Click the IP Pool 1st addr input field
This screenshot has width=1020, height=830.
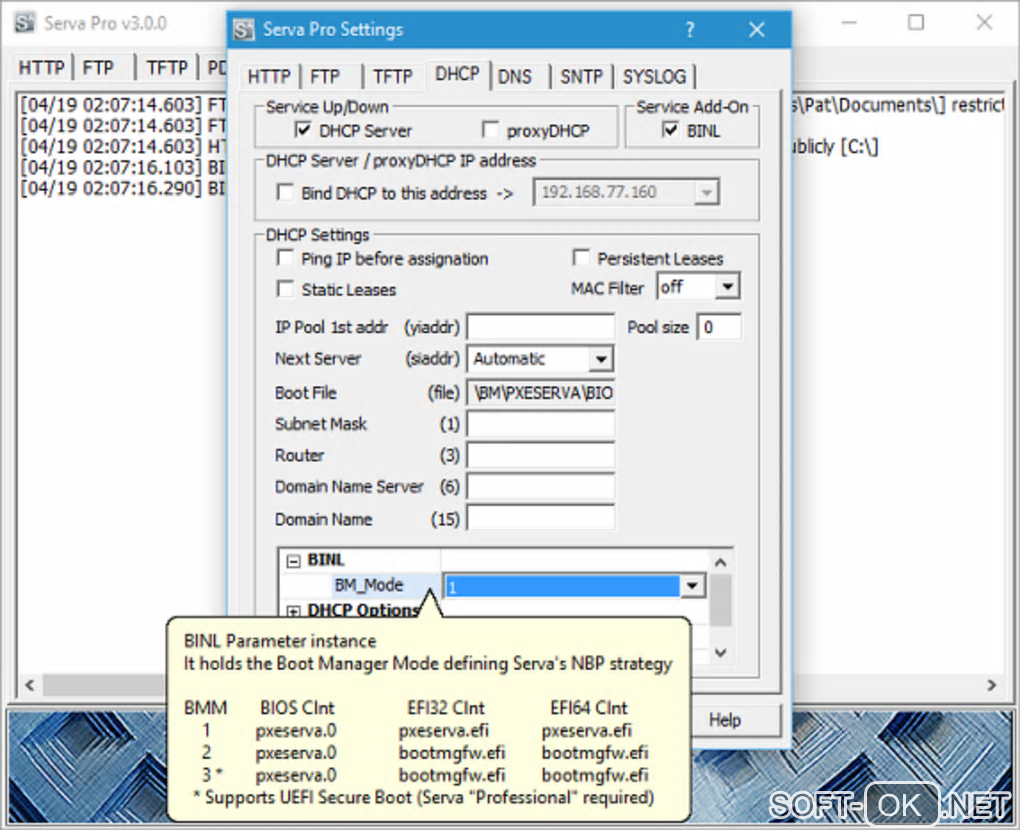(x=541, y=327)
